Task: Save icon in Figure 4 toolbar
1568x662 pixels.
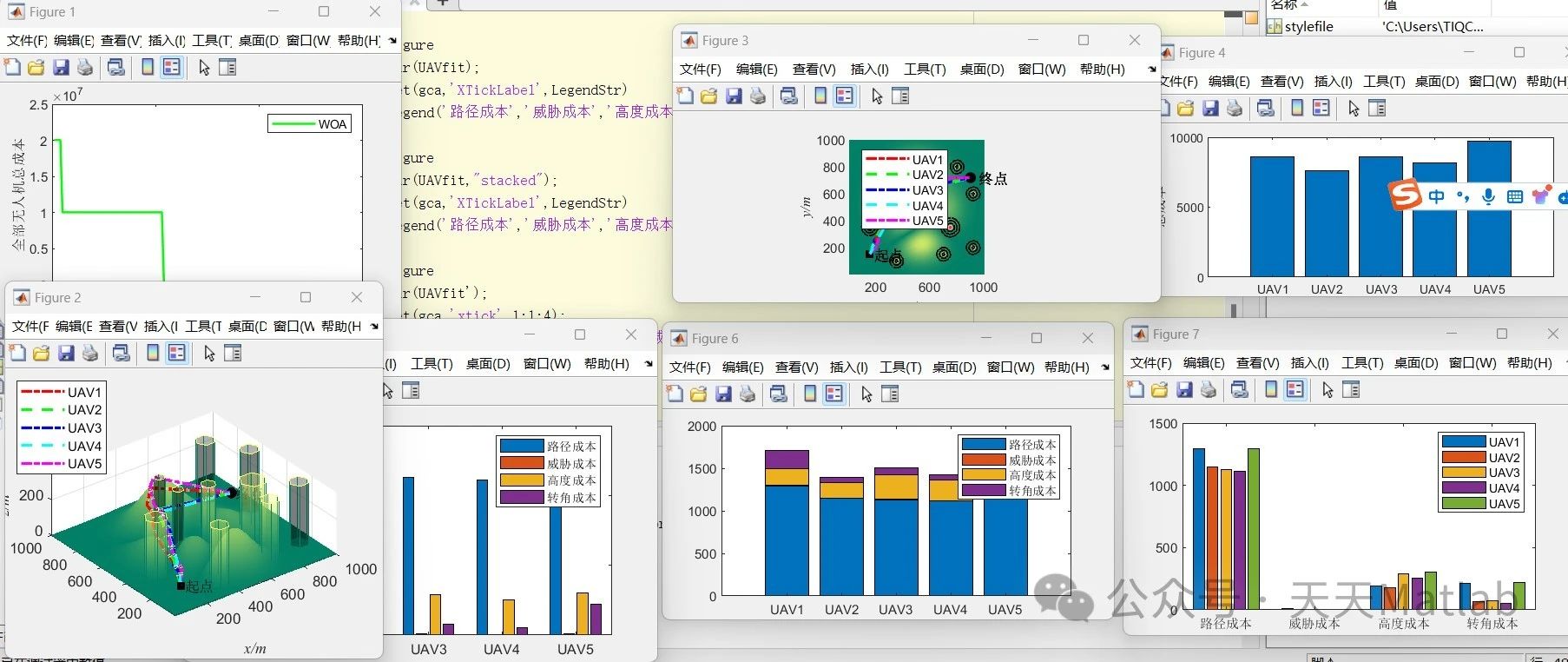Action: (1210, 108)
